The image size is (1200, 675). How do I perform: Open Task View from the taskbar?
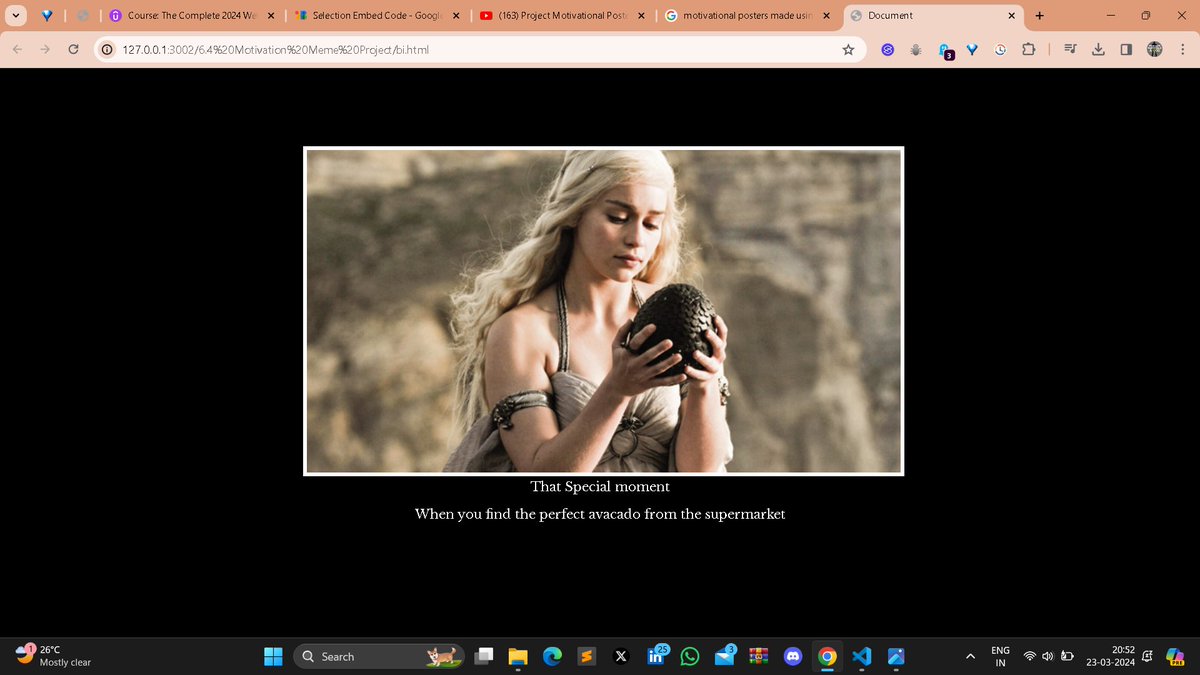point(485,656)
